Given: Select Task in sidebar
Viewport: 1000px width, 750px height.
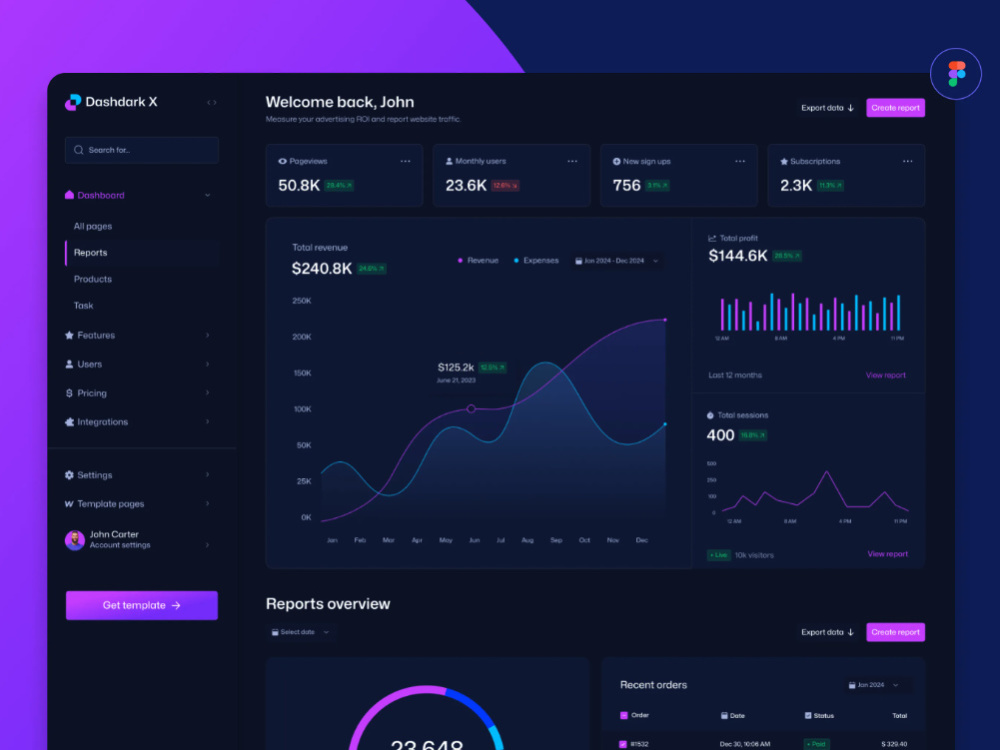Looking at the screenshot, I should pos(83,305).
